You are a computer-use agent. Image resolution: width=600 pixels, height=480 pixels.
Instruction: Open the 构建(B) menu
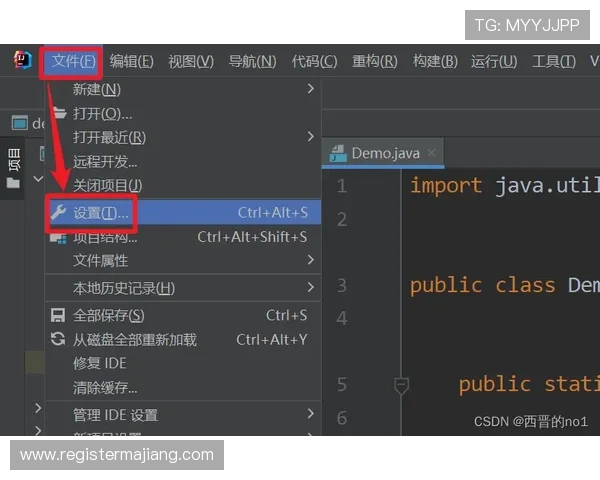[435, 61]
